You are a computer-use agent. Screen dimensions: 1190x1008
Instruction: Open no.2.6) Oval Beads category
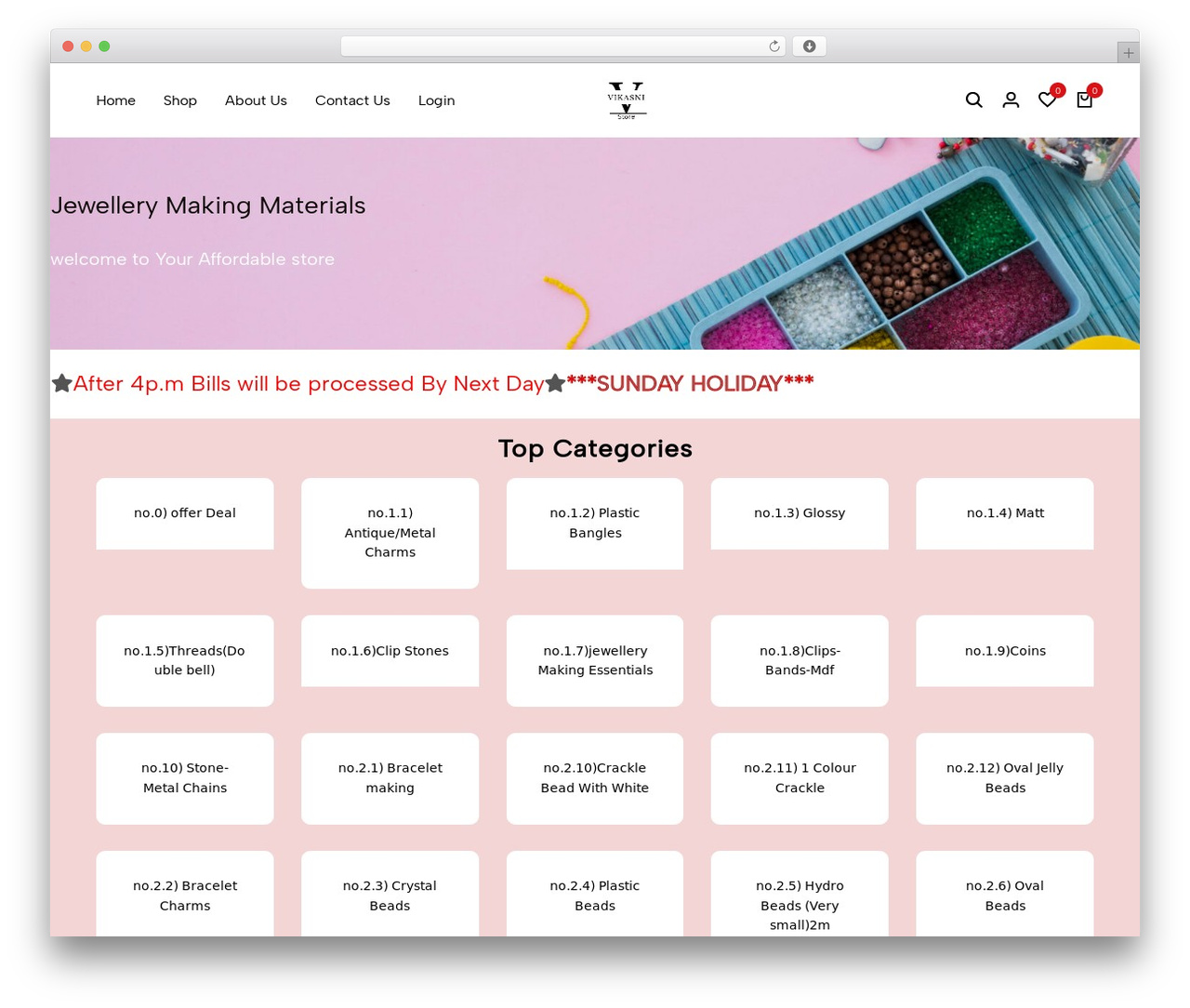[x=1005, y=895]
